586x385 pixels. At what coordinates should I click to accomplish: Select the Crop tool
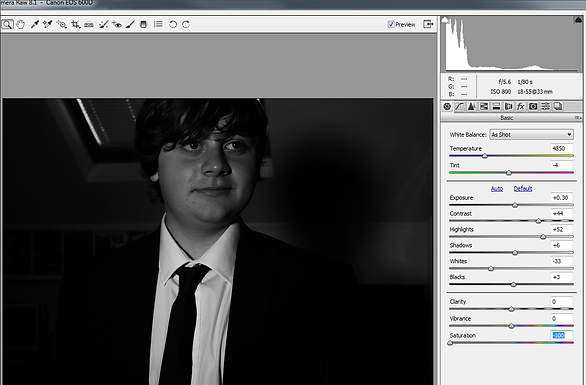(75, 24)
